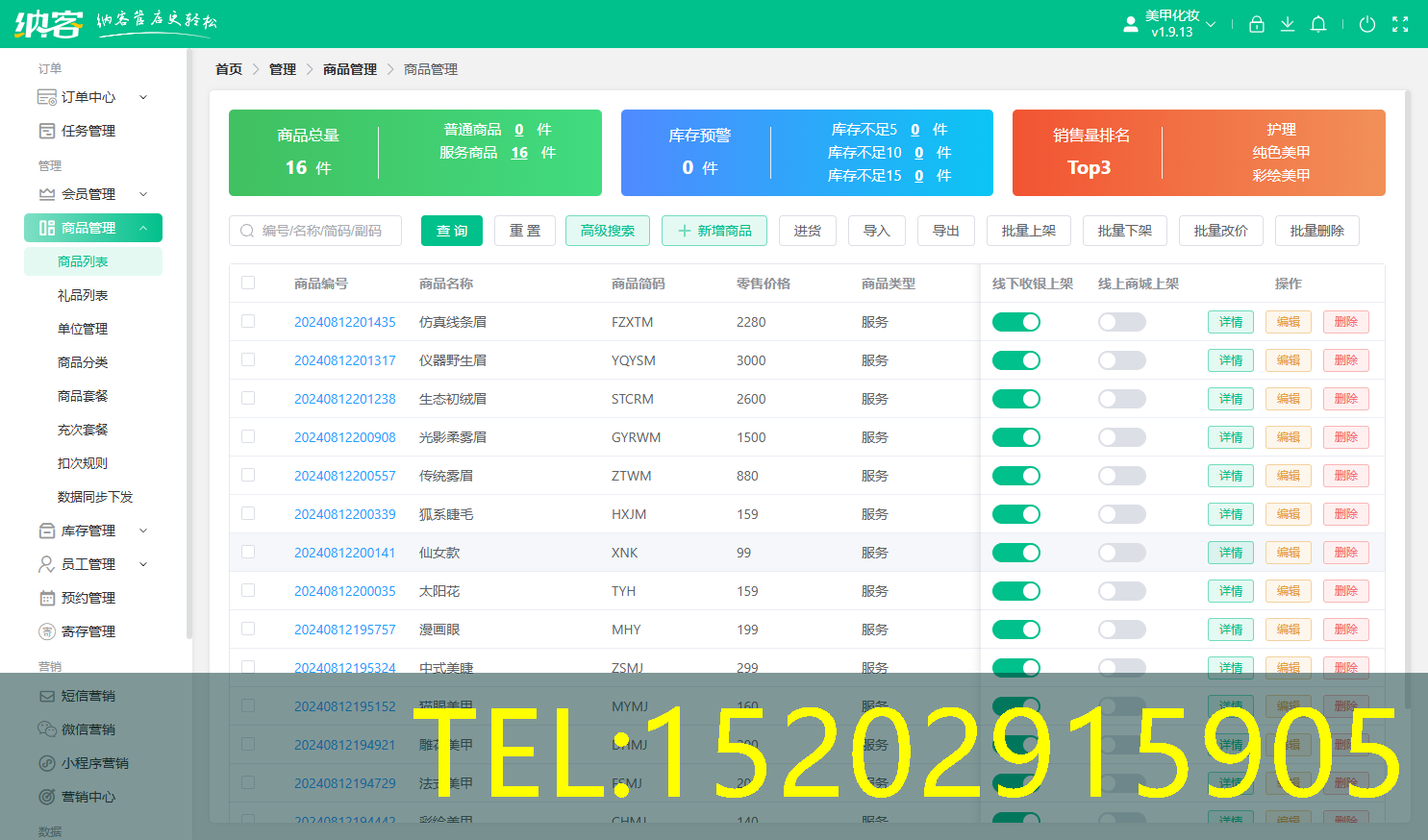Image resolution: width=1428 pixels, height=840 pixels.
Task: Click the power logout icon
Action: 1367,24
